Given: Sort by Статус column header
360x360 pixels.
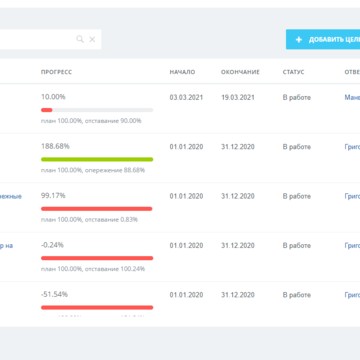Looking at the screenshot, I should [x=293, y=72].
